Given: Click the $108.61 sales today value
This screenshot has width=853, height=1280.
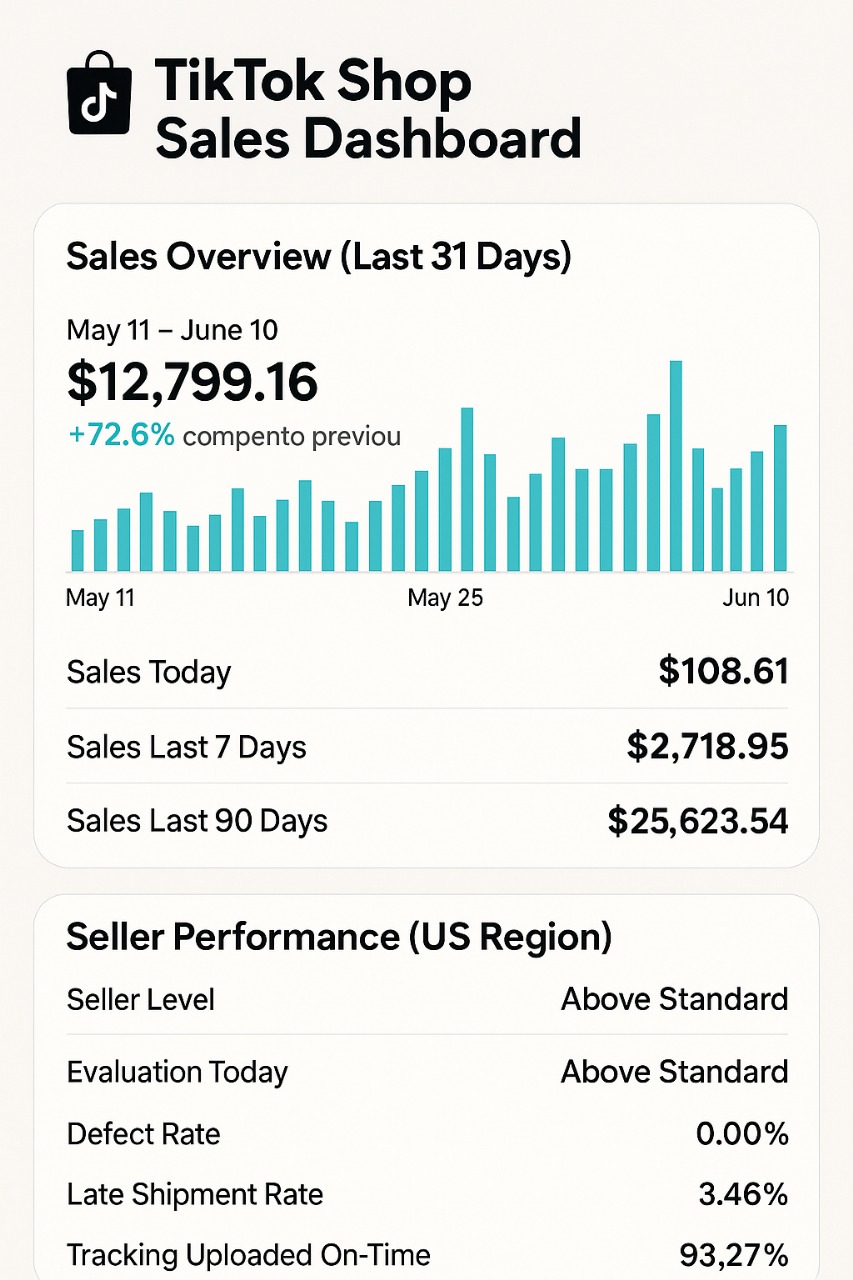Looking at the screenshot, I should coord(723,671).
